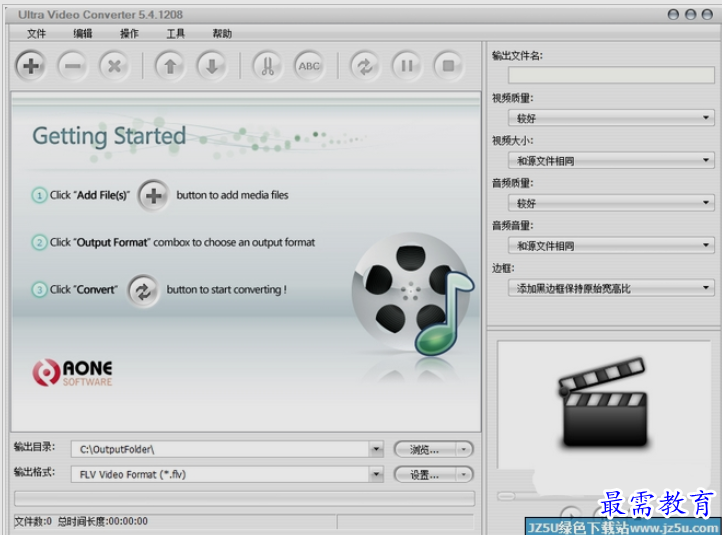
Task: Open the 编辑 menu
Action: (x=83, y=34)
